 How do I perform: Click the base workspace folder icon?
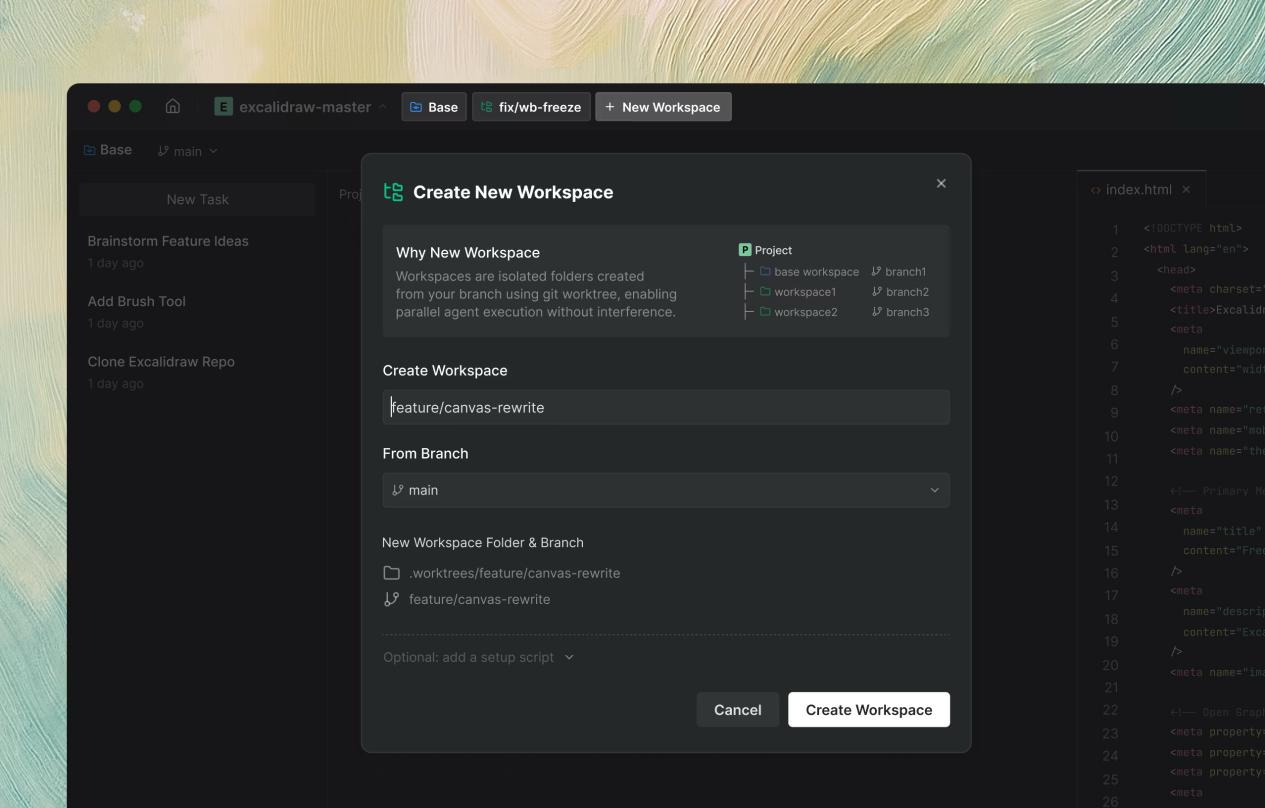click(765, 271)
